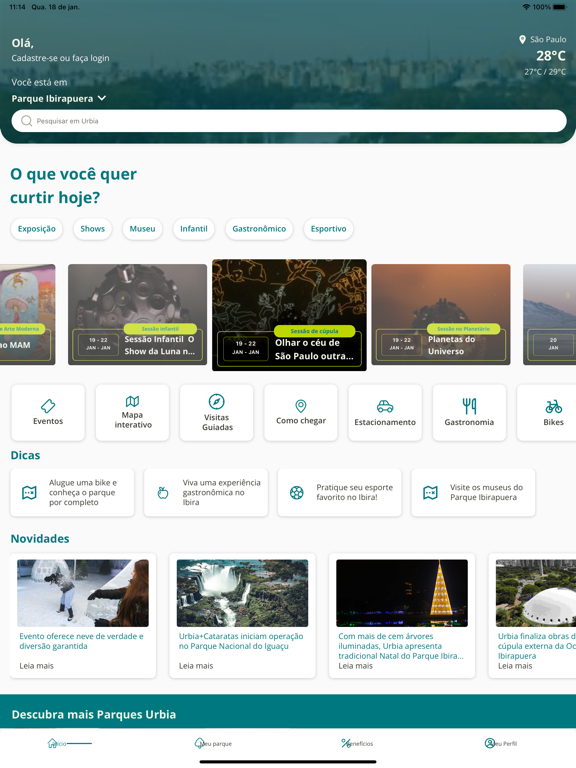Tap the Meu parque tree icon

click(199, 743)
